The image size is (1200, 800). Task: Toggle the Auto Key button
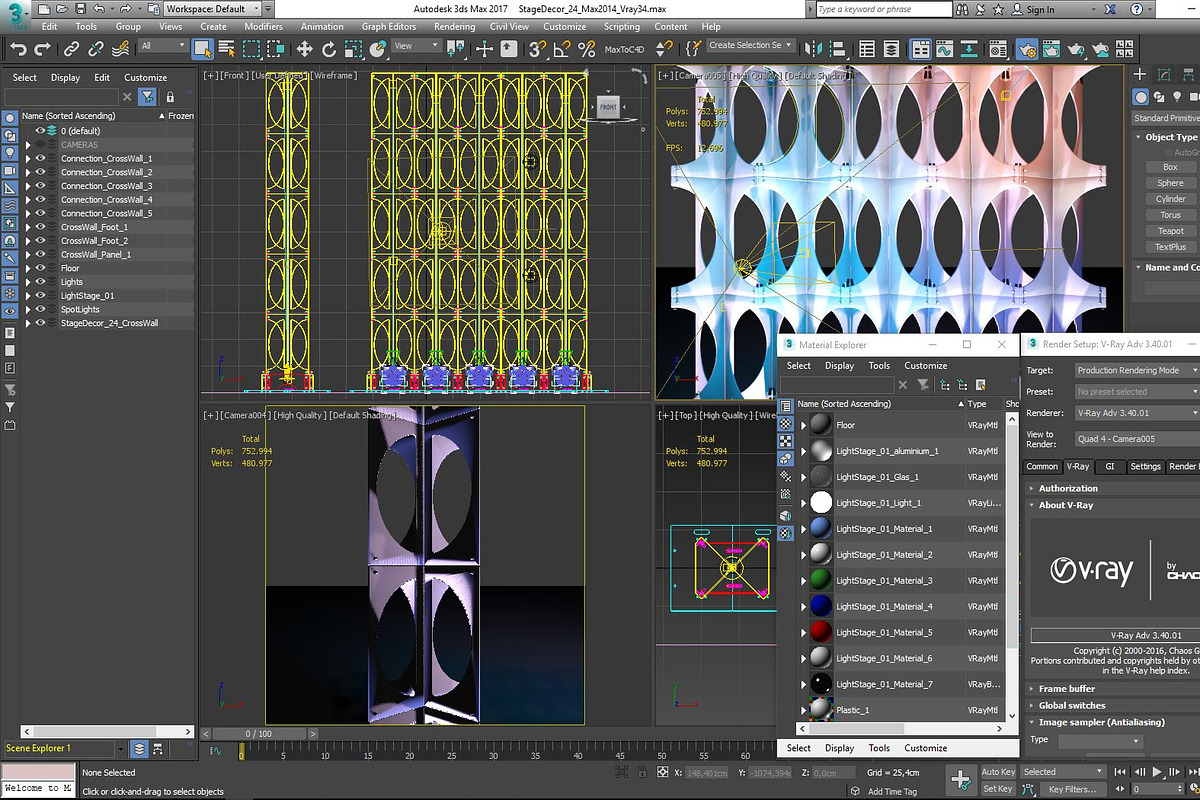998,772
